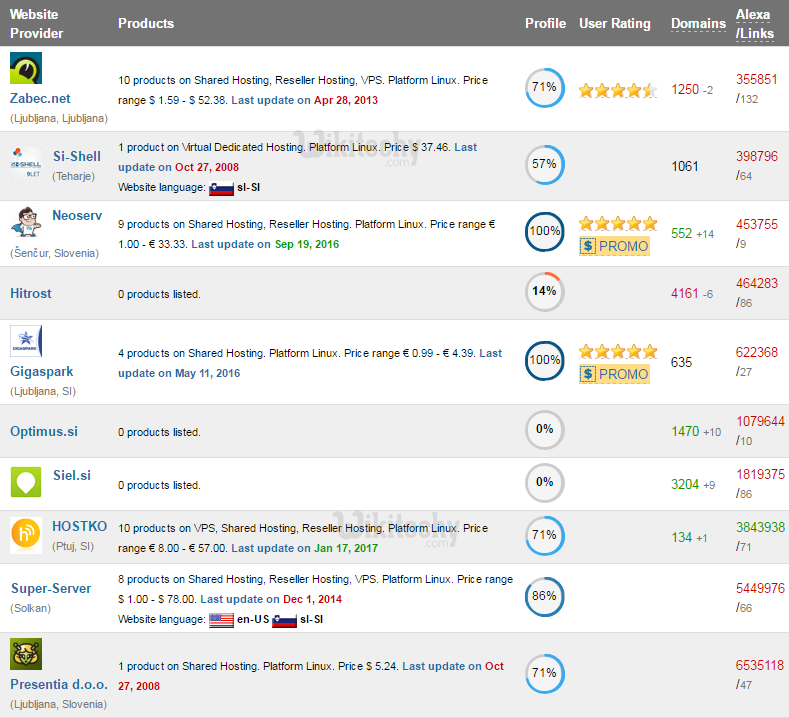
Task: Click Zabec.net's star rating
Action: [617, 90]
